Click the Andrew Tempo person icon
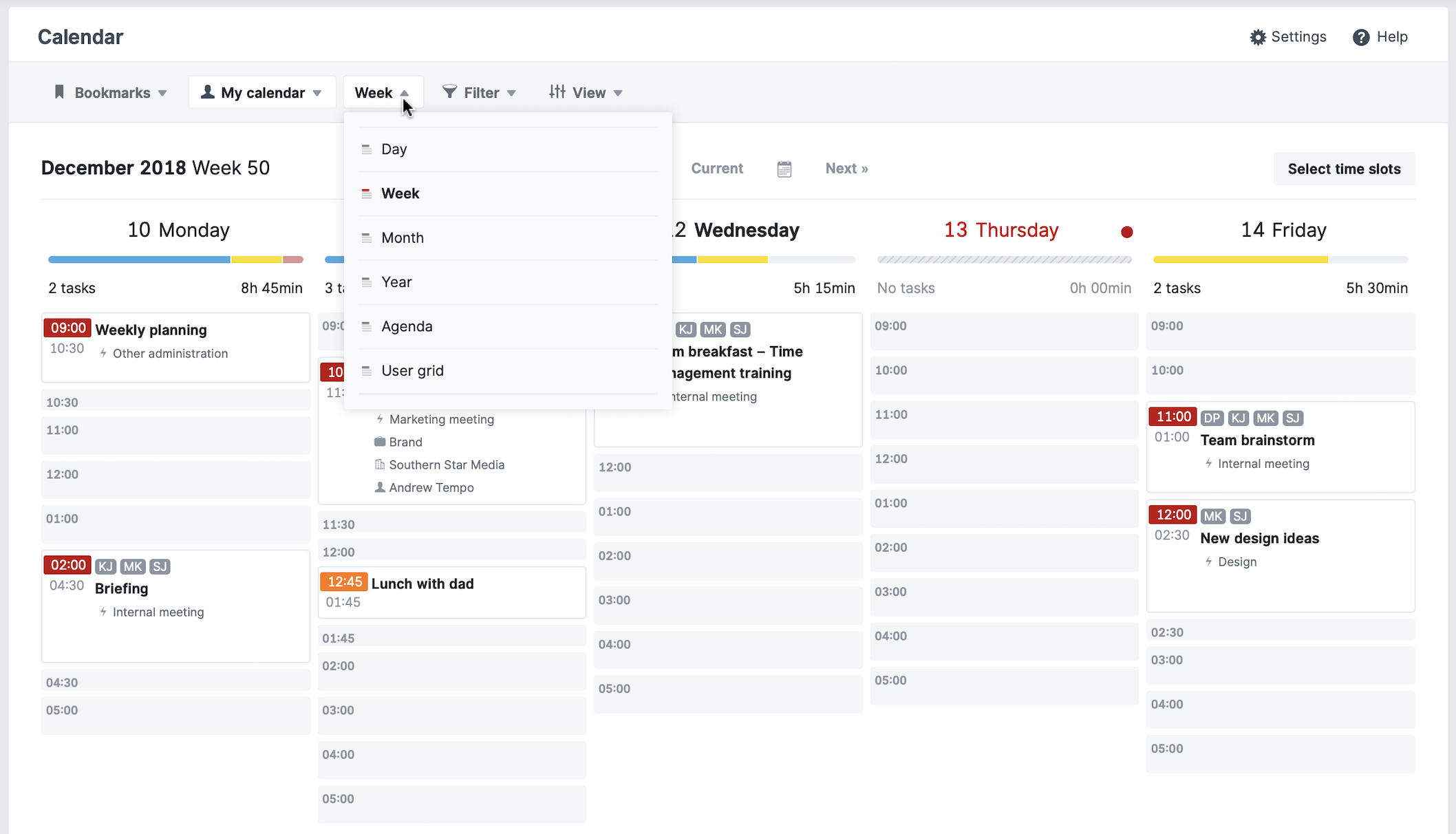Image resolution: width=1456 pixels, height=834 pixels. pos(380,487)
